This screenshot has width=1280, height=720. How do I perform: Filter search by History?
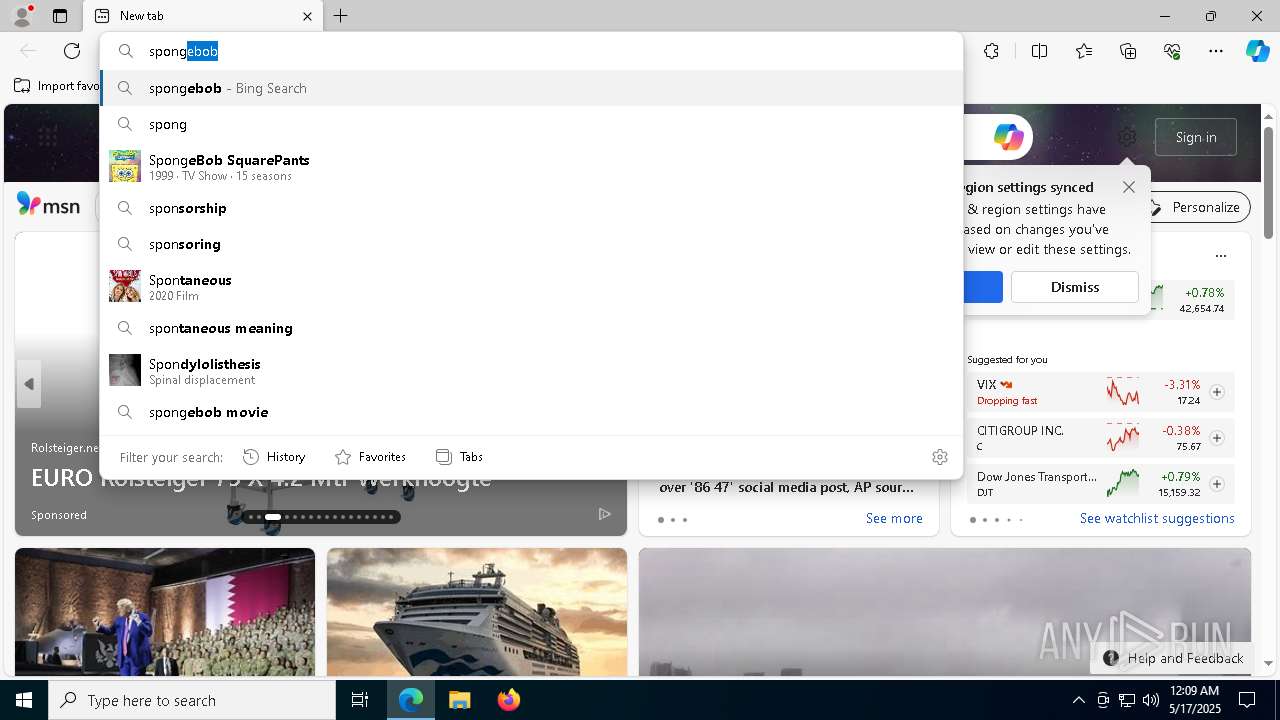(x=274, y=457)
